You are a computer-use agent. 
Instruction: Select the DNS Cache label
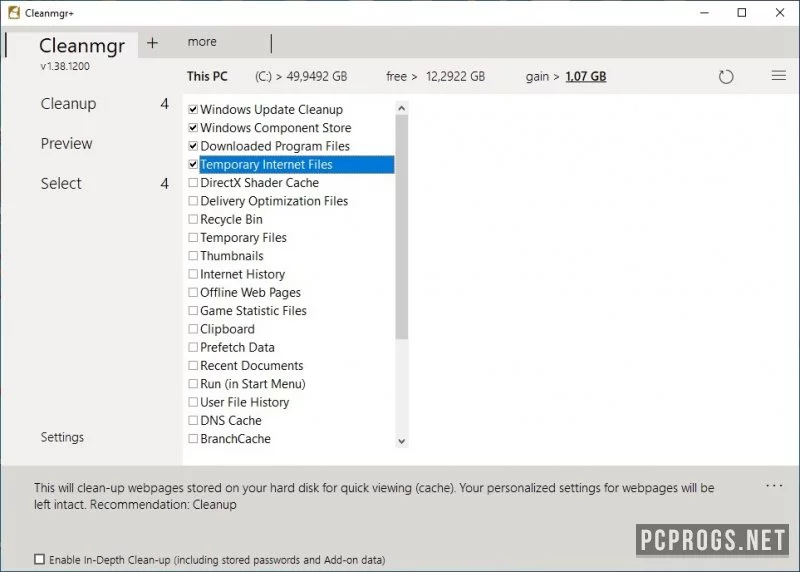[231, 420]
